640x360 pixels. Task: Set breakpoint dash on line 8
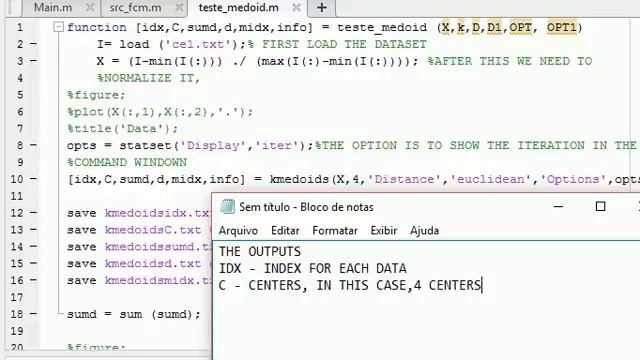pos(33,145)
